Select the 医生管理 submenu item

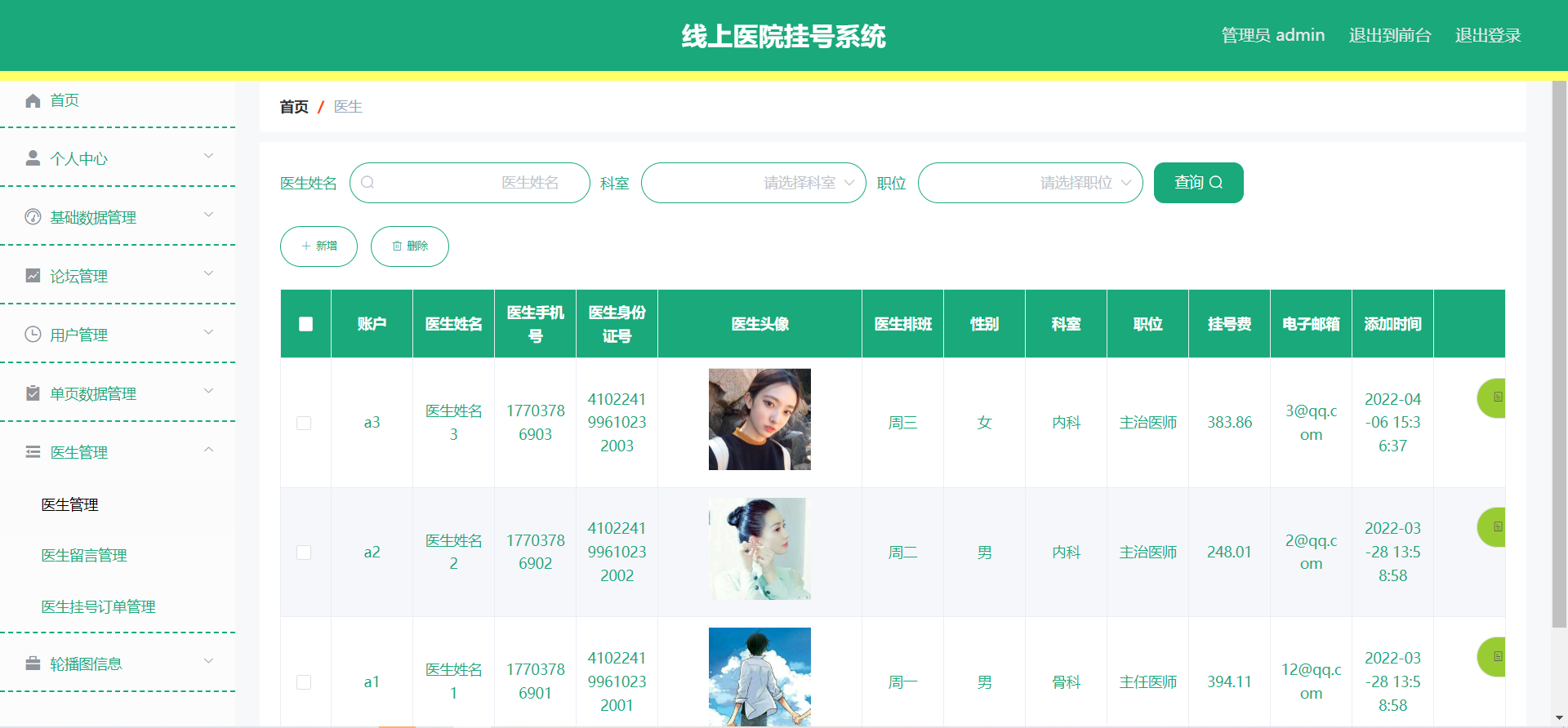[x=118, y=504]
